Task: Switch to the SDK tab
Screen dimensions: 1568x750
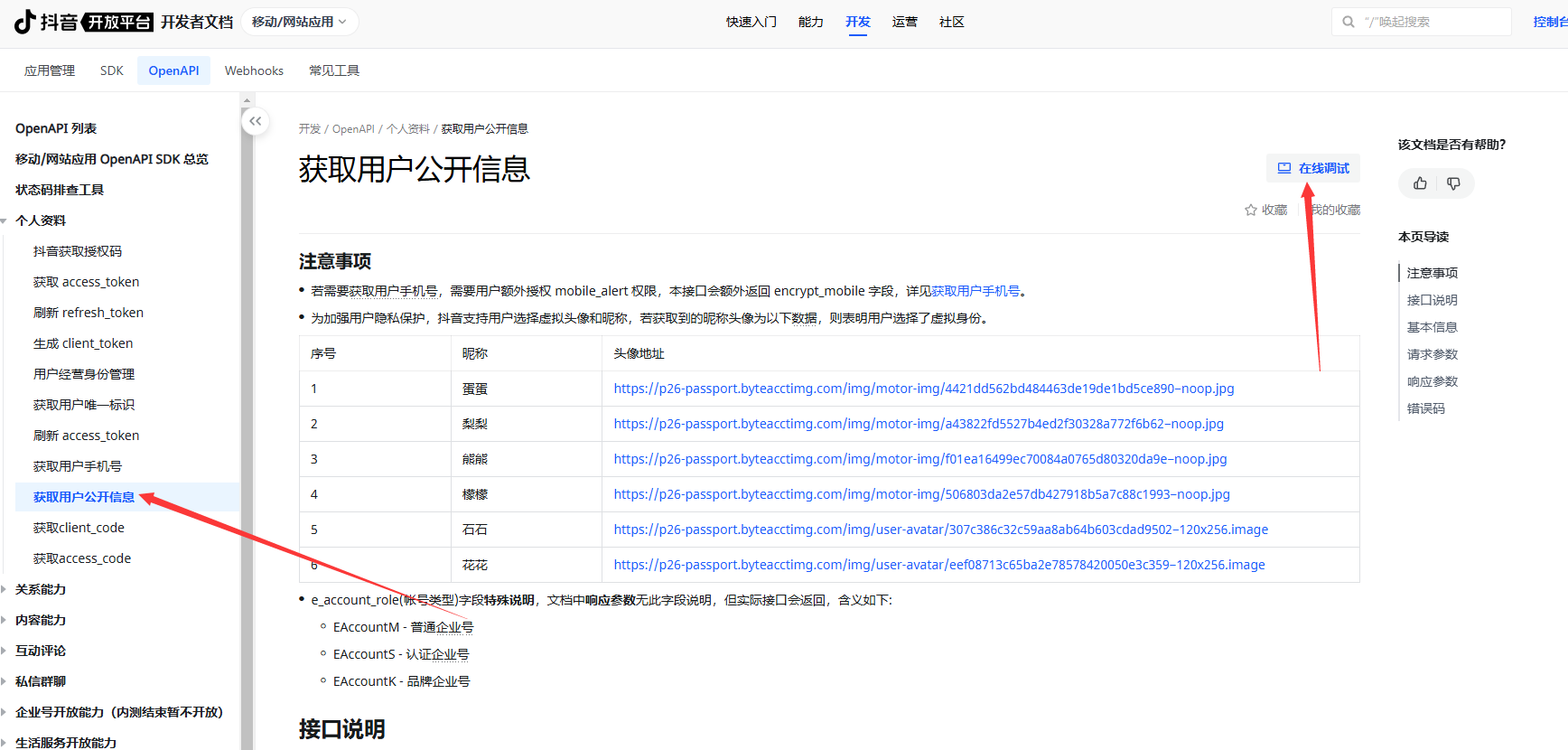Action: click(112, 70)
